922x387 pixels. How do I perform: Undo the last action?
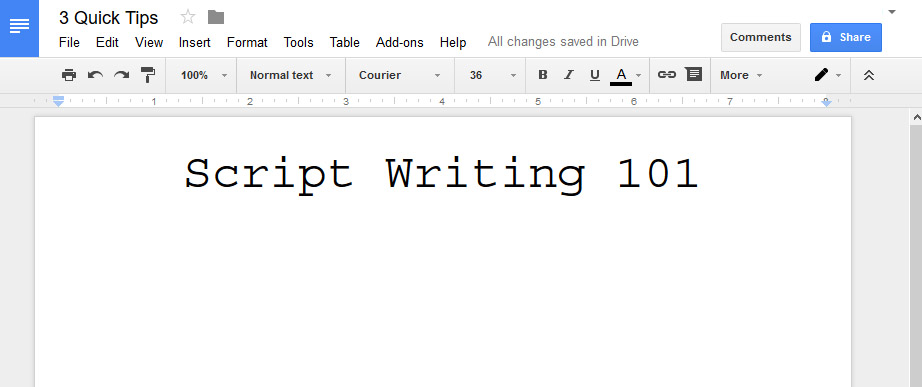[95, 75]
